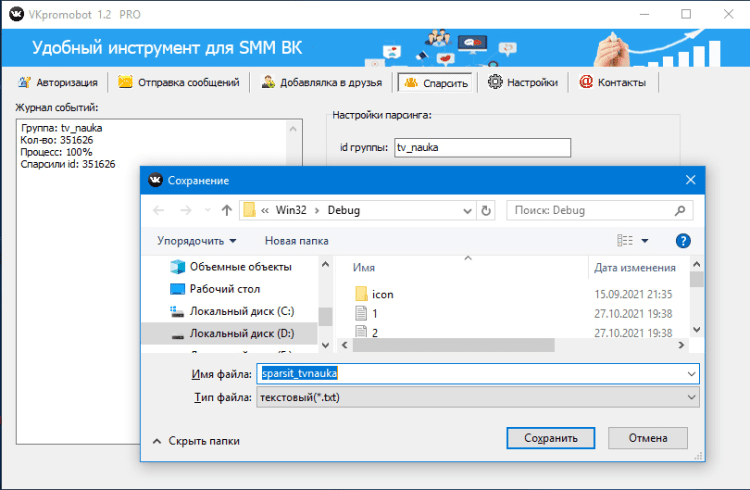
Task: Select Локальный диск (C:) in sidebar
Action: click(x=232, y=311)
